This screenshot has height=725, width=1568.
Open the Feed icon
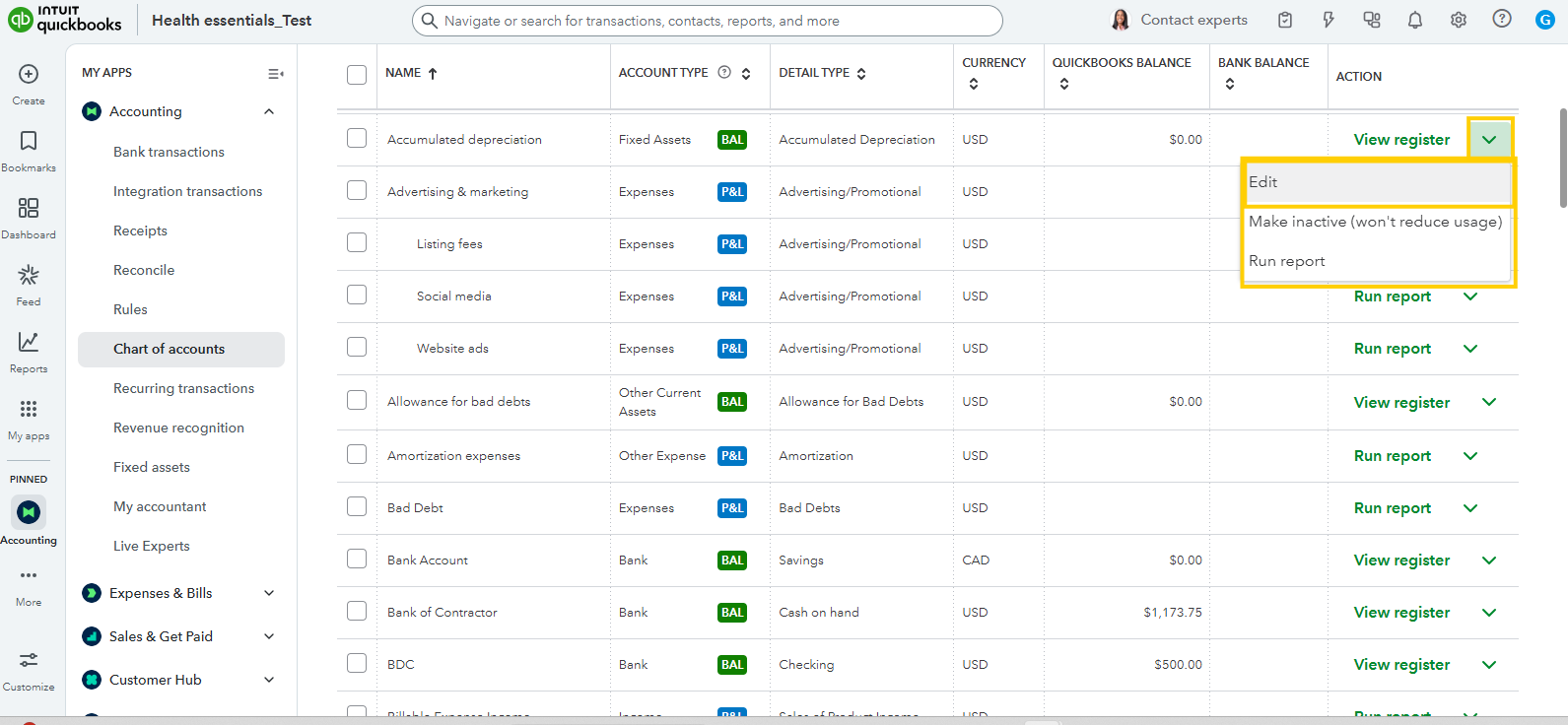(29, 275)
